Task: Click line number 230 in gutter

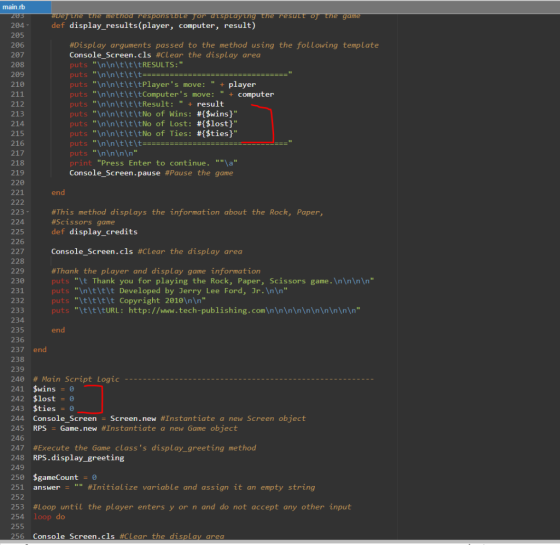Action: tap(18, 281)
